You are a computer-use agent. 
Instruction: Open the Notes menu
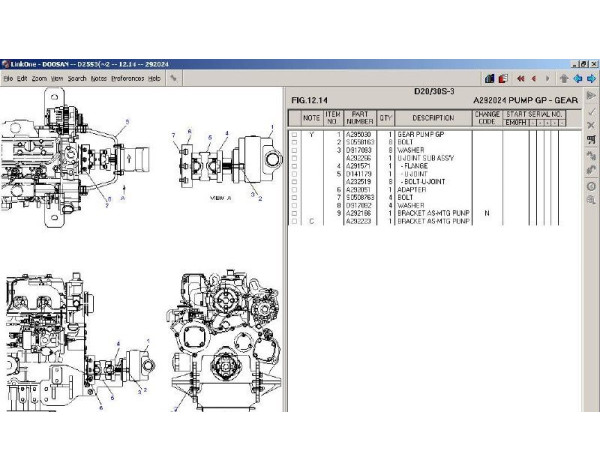point(98,78)
